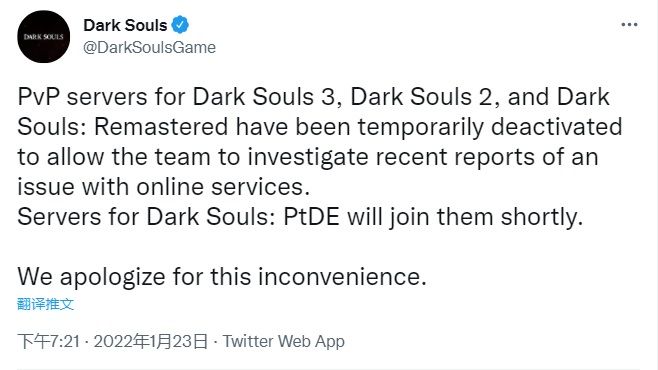Click the DARK SOULS logo text in avatar
Image resolution: width=658 pixels, height=370 pixels.
[x=44, y=37]
